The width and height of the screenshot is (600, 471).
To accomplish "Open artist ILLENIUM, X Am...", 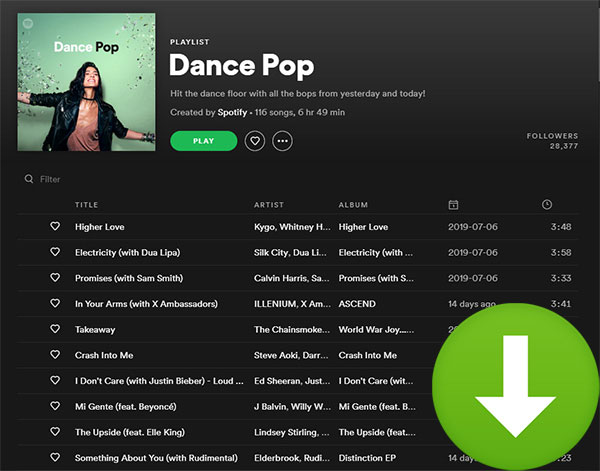I will (292, 304).
